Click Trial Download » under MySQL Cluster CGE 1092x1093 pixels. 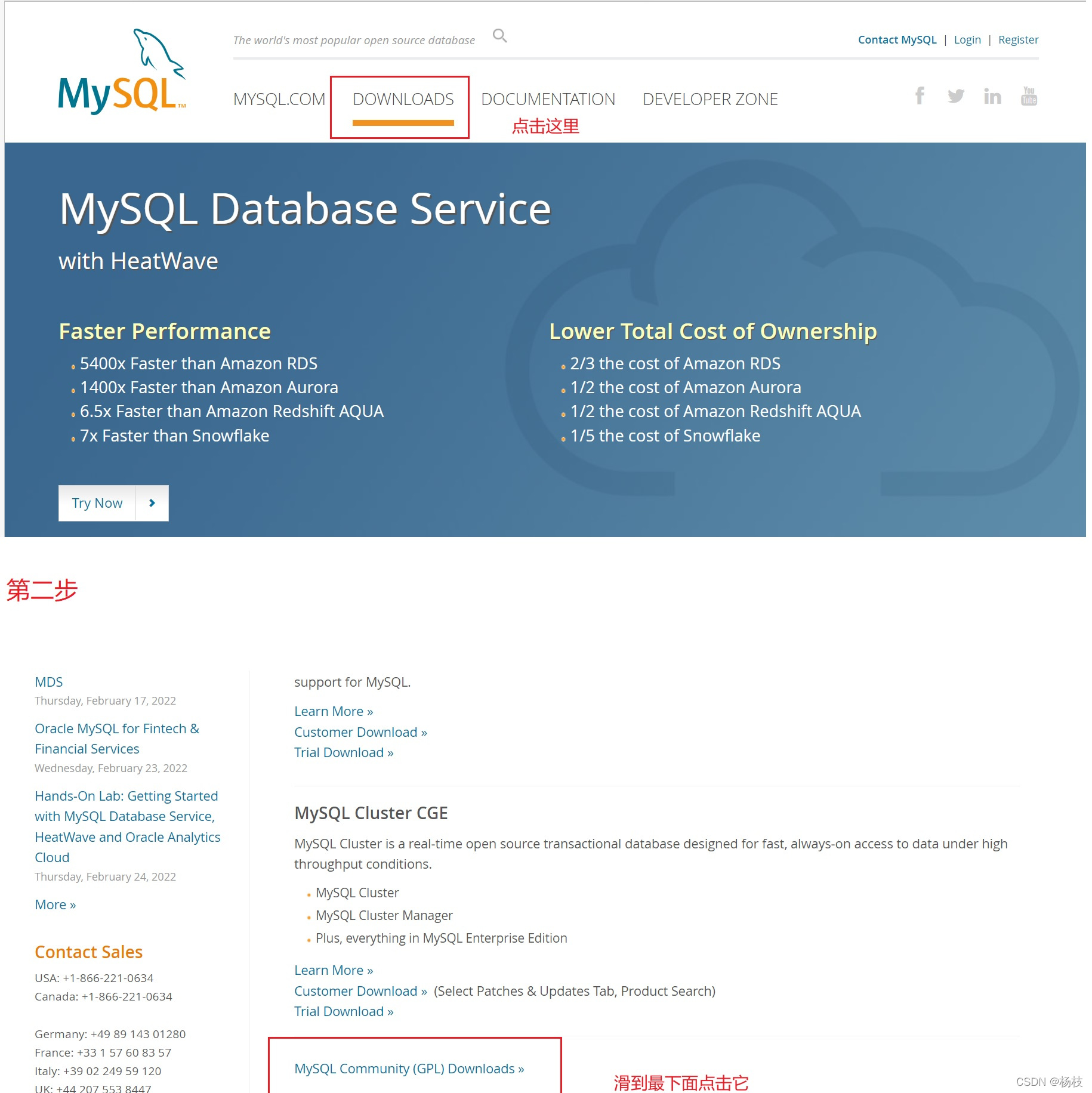(x=344, y=1011)
